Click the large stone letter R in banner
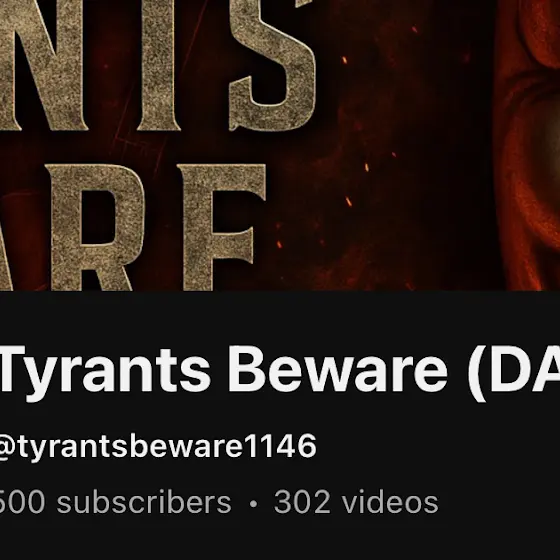 [95, 227]
